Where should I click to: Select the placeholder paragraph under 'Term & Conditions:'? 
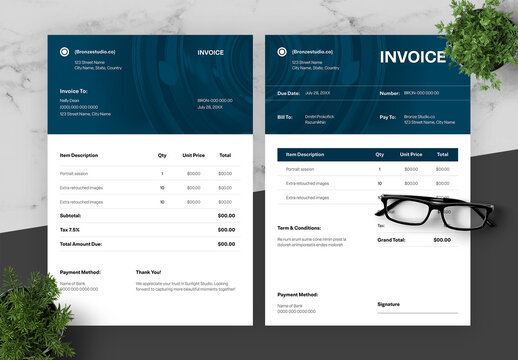[x=312, y=242]
